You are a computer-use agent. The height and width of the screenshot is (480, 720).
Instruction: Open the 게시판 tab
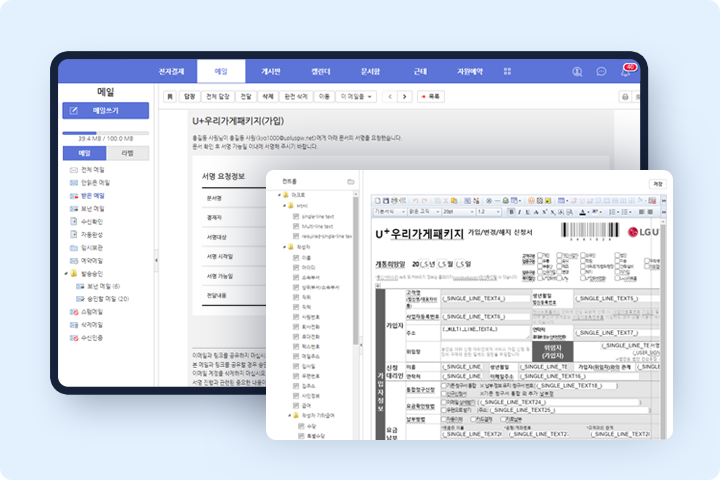click(271, 71)
